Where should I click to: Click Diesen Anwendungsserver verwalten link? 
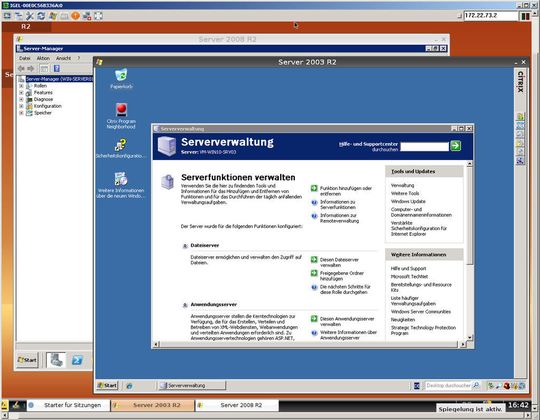point(347,322)
